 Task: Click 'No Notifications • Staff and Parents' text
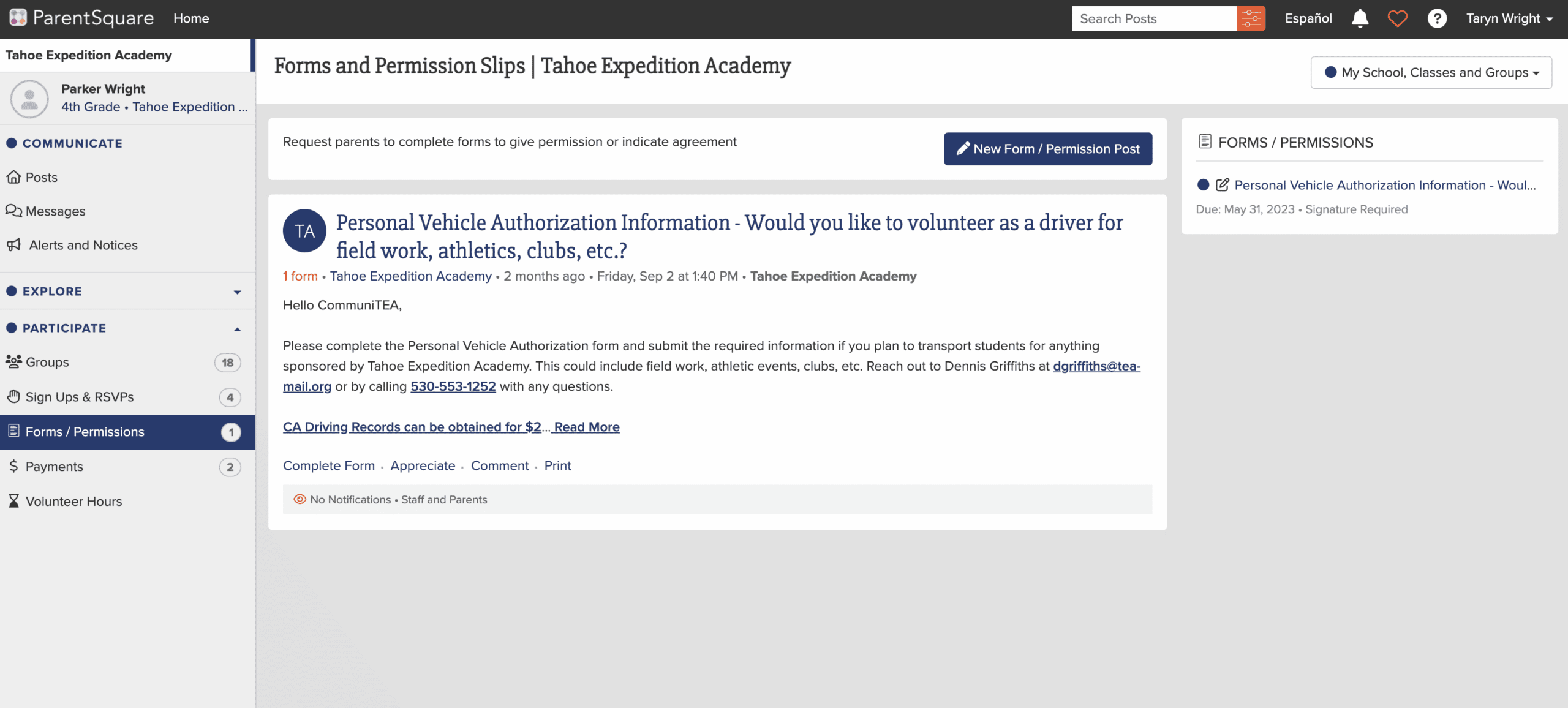tap(399, 500)
